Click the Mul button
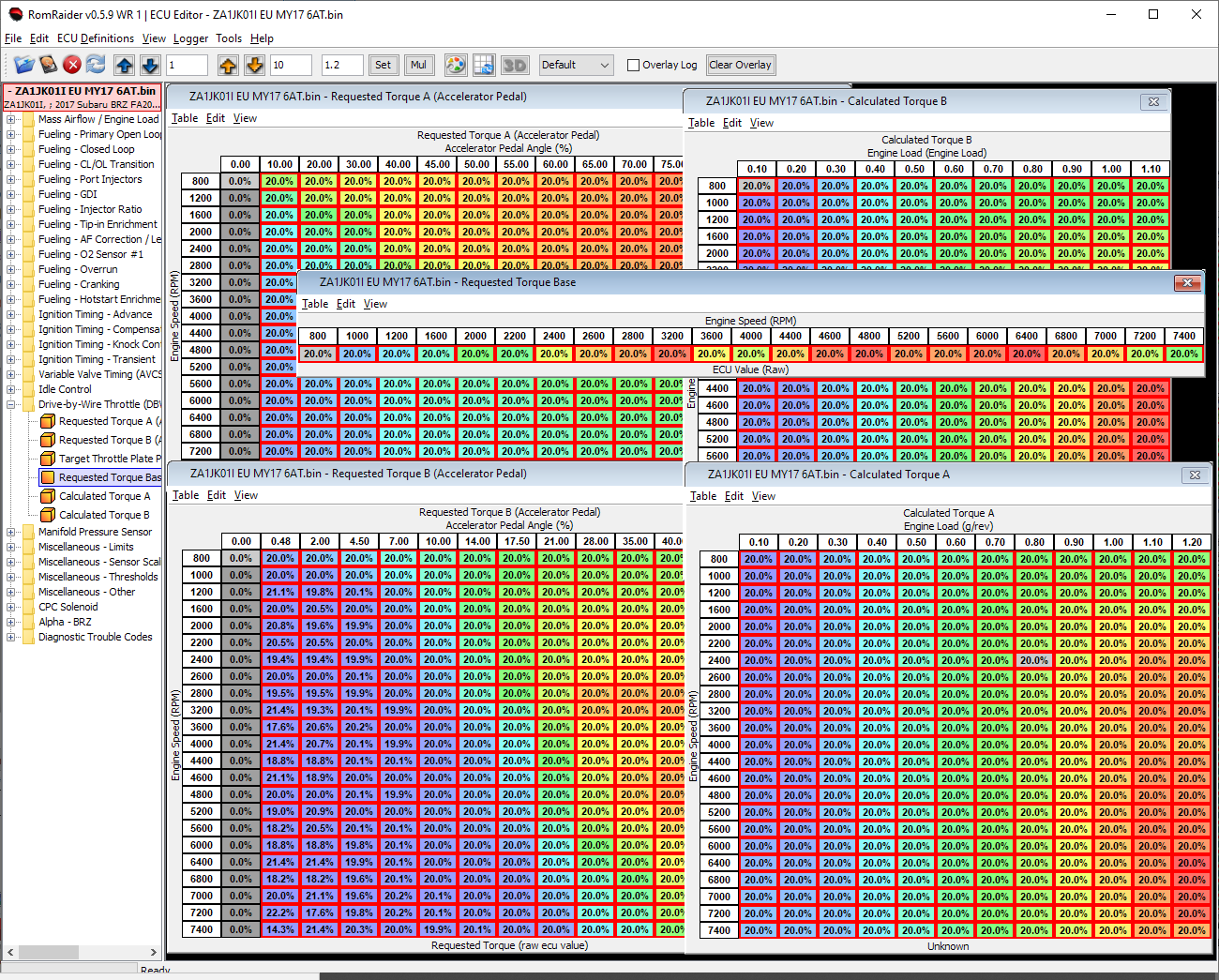 [418, 65]
